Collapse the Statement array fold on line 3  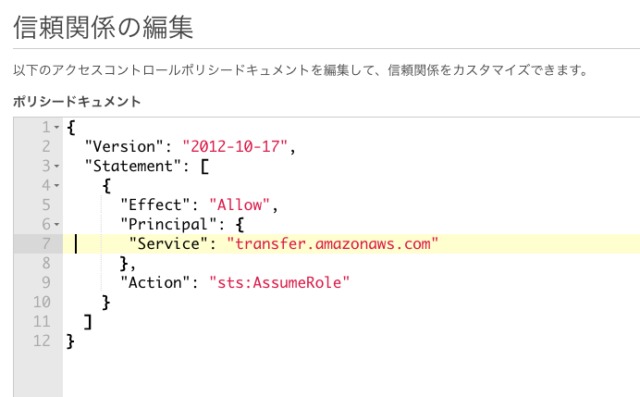click(57, 166)
